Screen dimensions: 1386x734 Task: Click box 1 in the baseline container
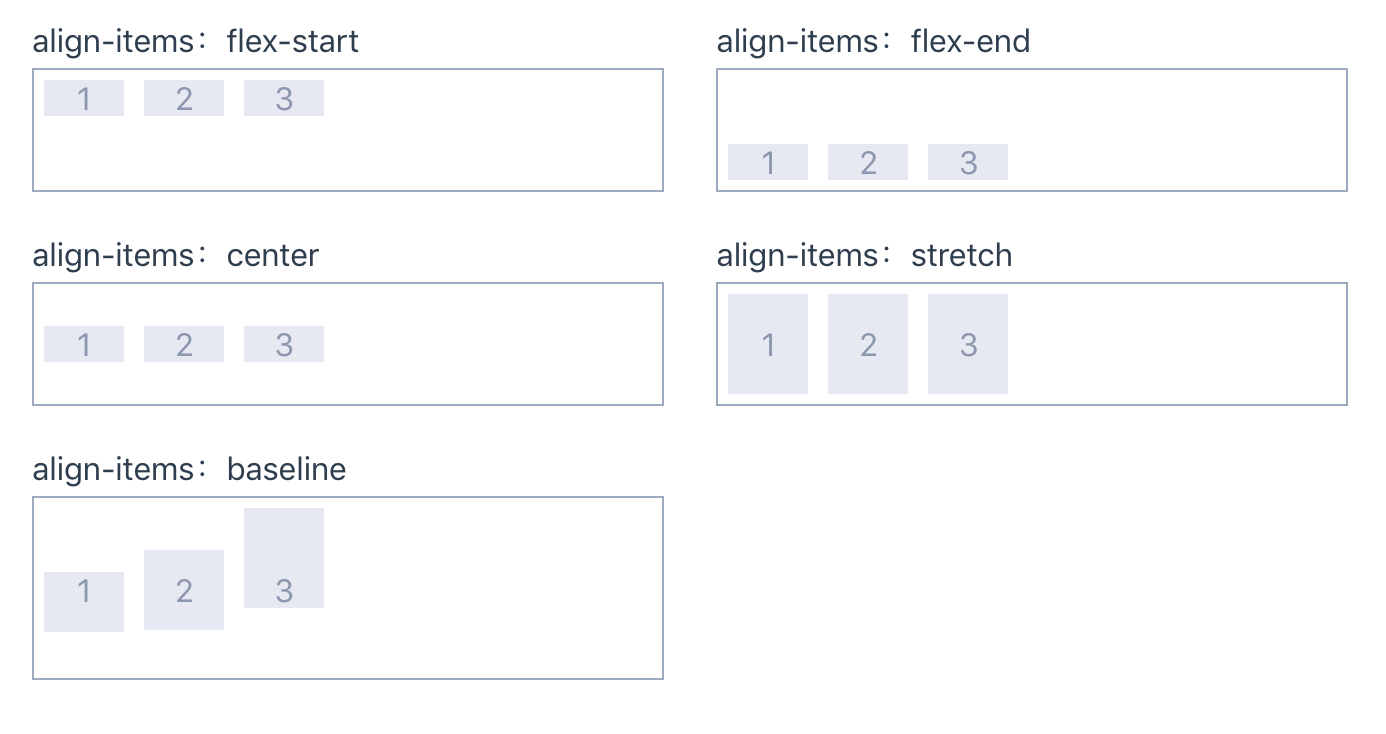pos(84,601)
